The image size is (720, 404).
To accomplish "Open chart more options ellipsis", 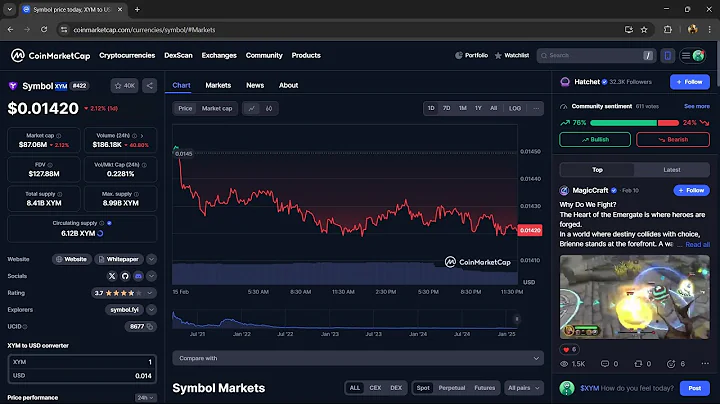I will click(536, 108).
